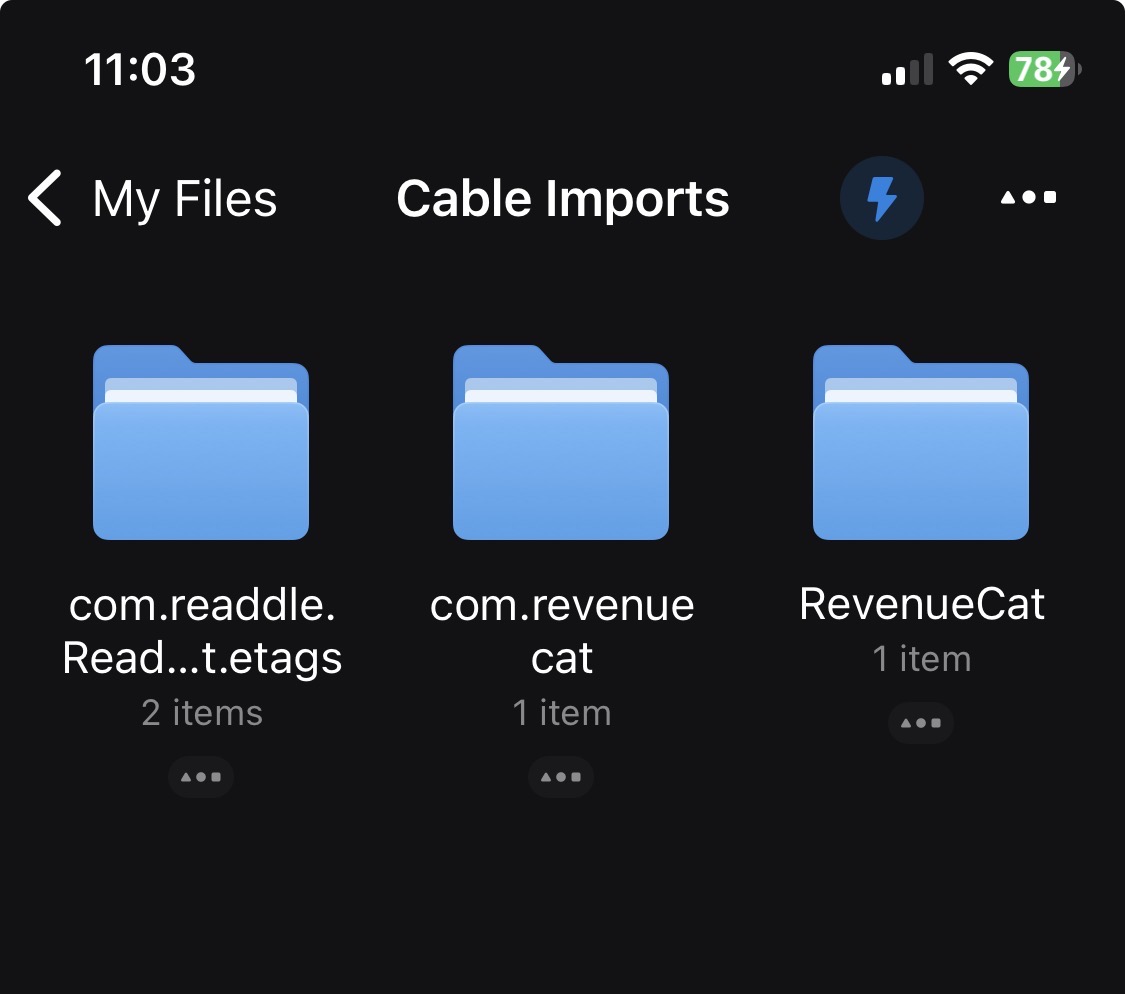The image size is (1125, 994).
Task: Open the RevenueCat folder icon
Action: 921,442
